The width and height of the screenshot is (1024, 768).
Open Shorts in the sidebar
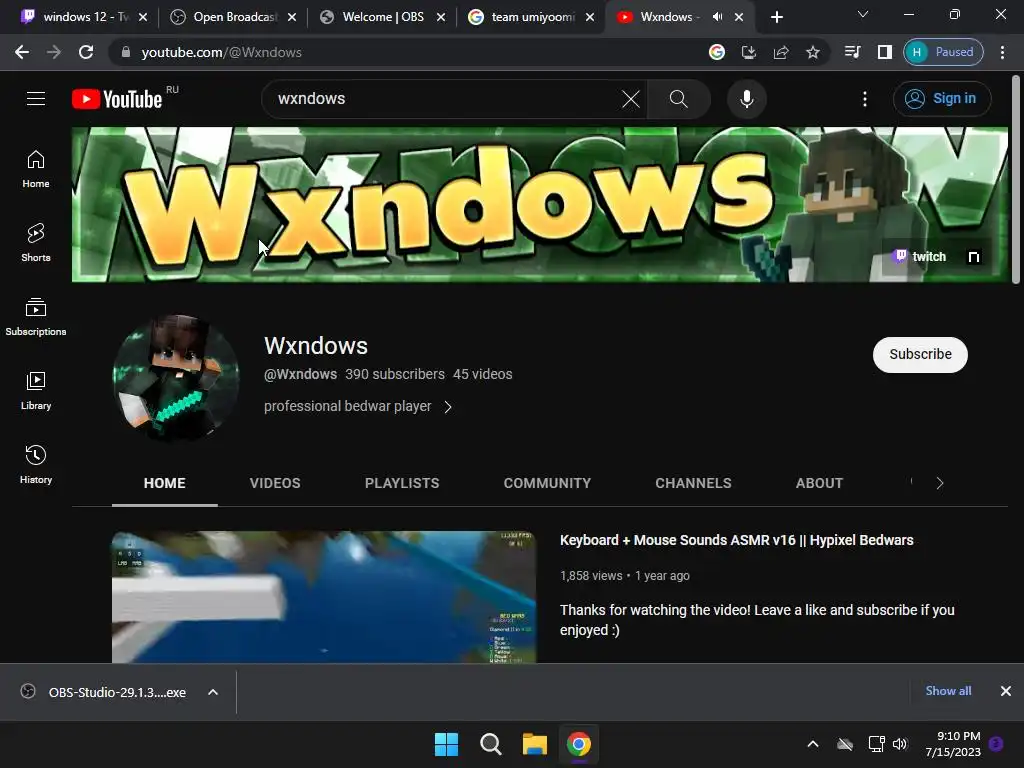tap(36, 243)
